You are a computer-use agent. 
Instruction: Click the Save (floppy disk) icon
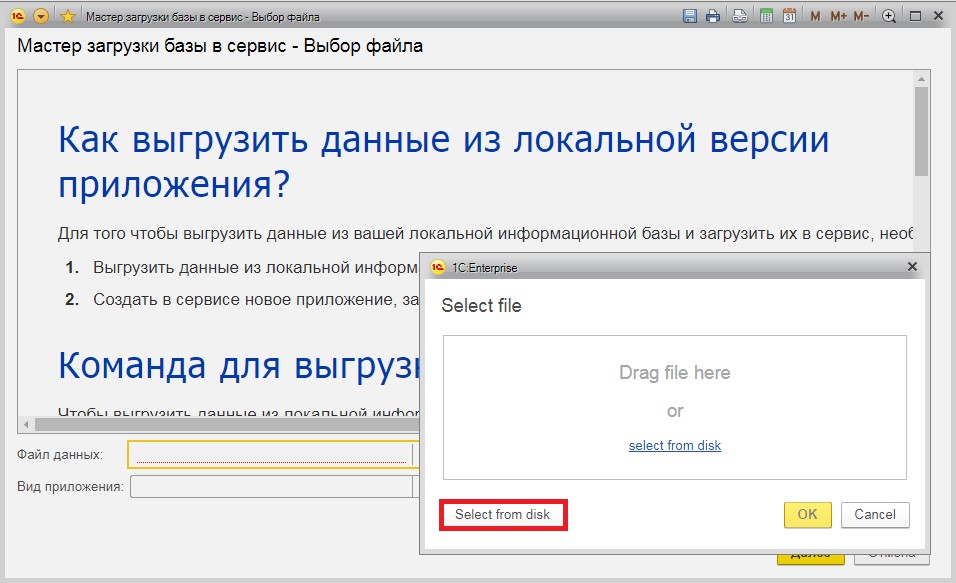pyautogui.click(x=689, y=16)
